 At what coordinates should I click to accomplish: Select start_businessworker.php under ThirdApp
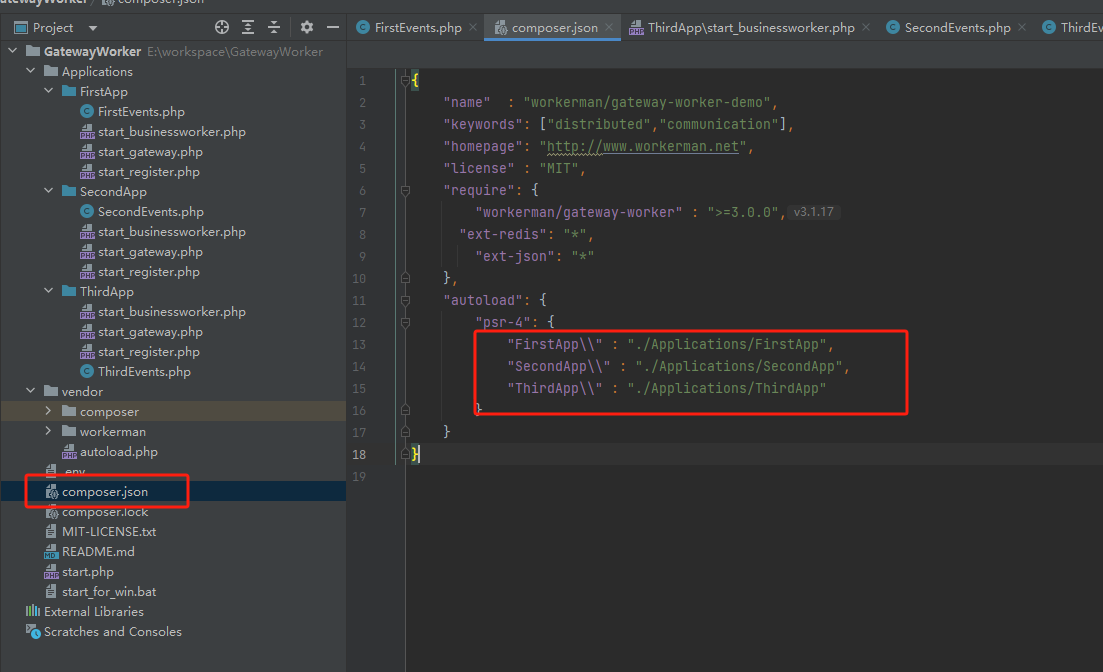(172, 312)
